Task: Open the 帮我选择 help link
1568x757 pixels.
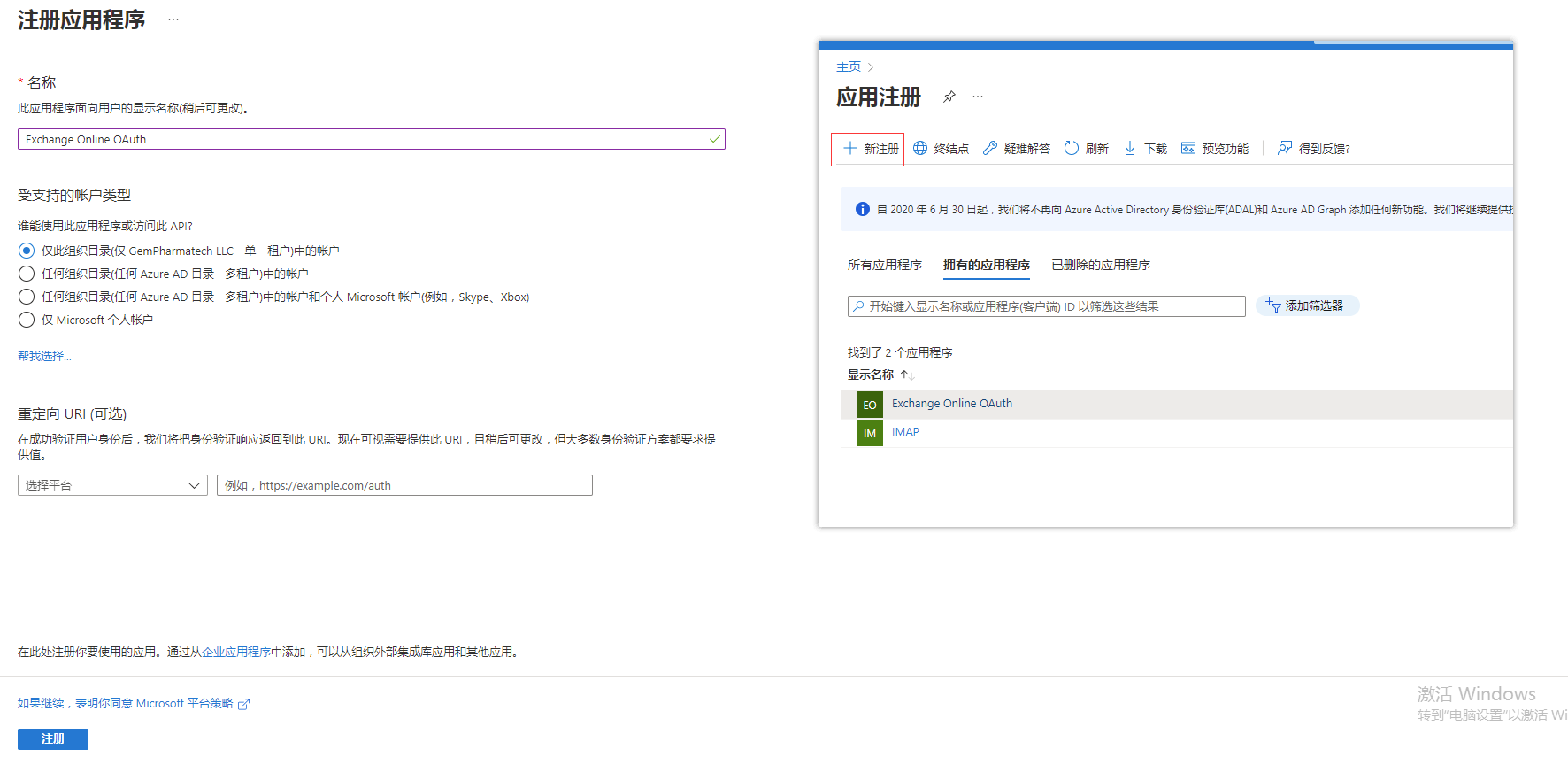Action: click(44, 356)
